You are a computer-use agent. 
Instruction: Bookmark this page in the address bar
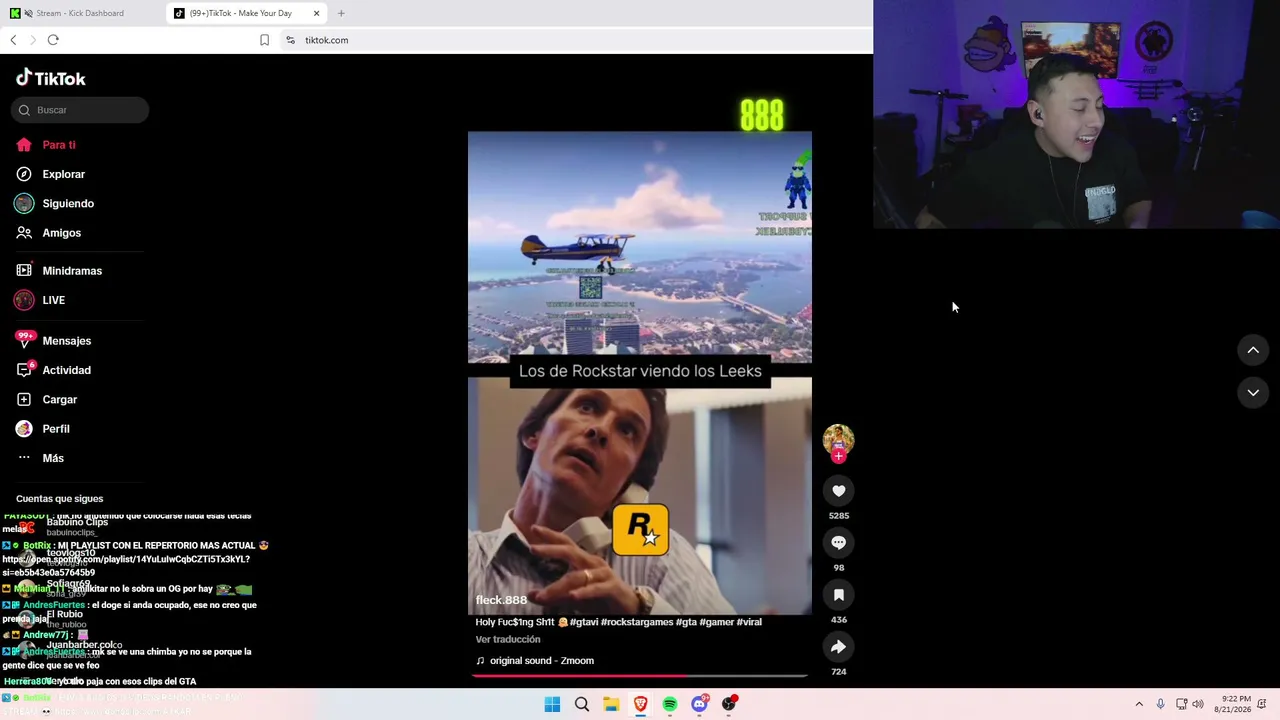tap(264, 40)
